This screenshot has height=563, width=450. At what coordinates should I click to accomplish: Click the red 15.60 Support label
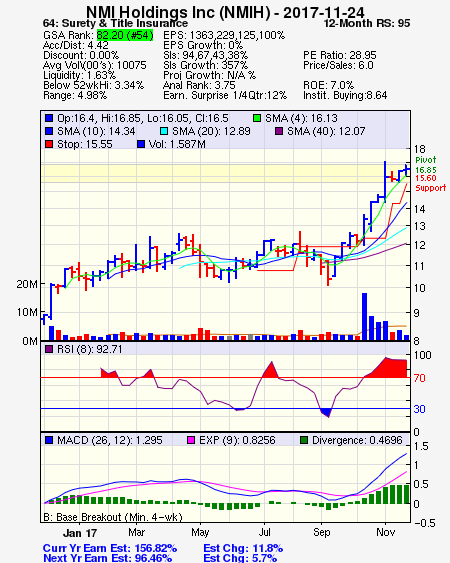pos(430,183)
